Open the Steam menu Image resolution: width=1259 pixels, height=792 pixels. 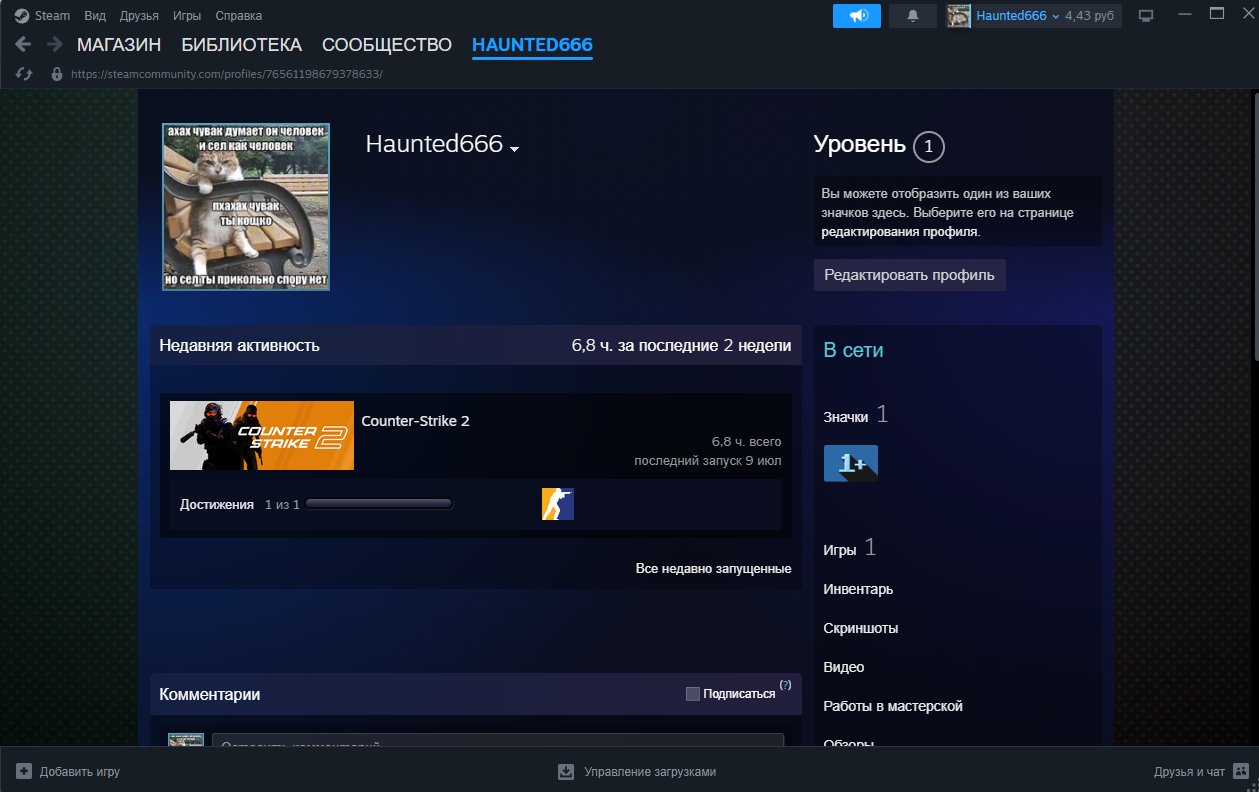(x=52, y=16)
